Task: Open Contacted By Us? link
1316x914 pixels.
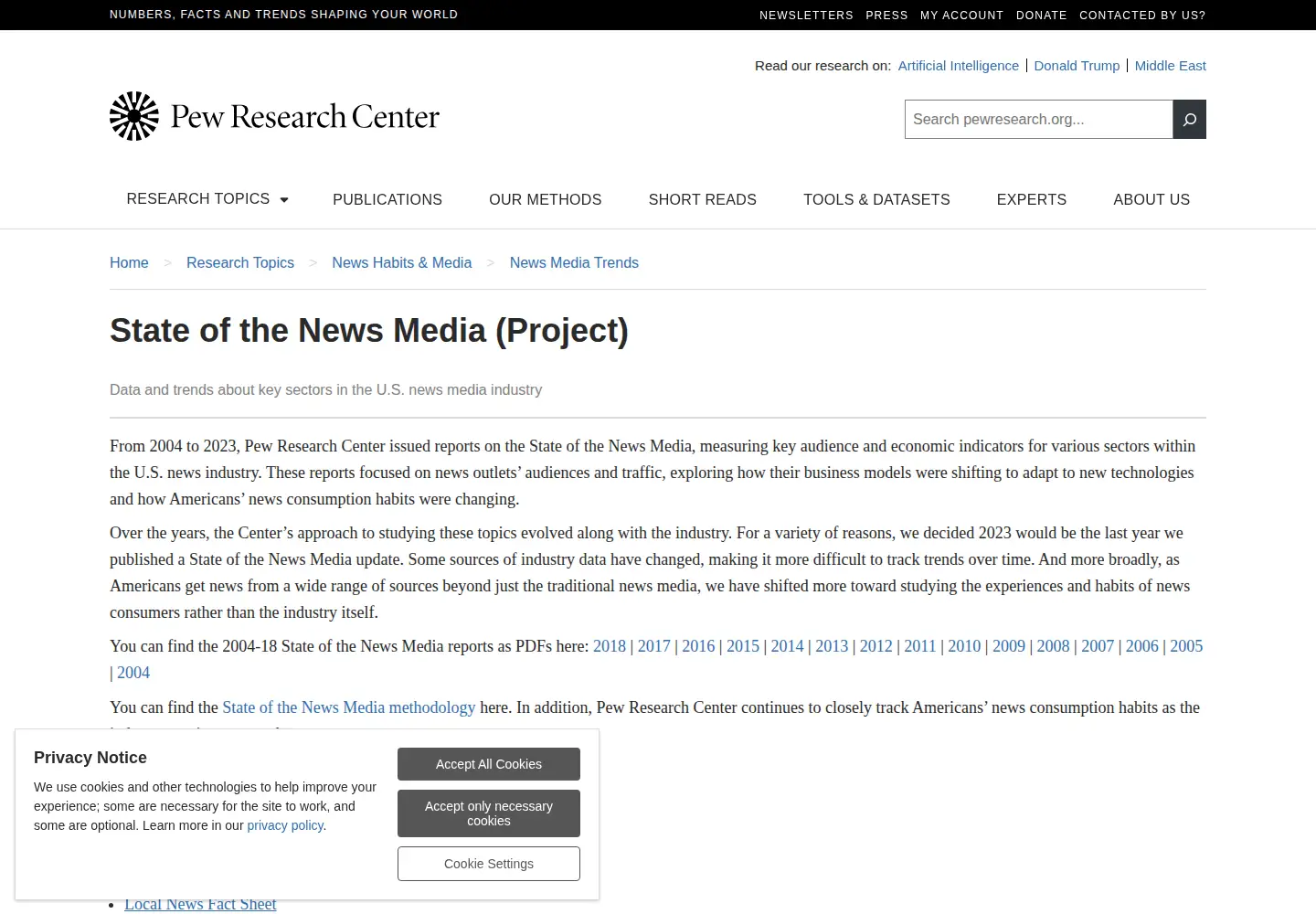Action: pos(1142,16)
